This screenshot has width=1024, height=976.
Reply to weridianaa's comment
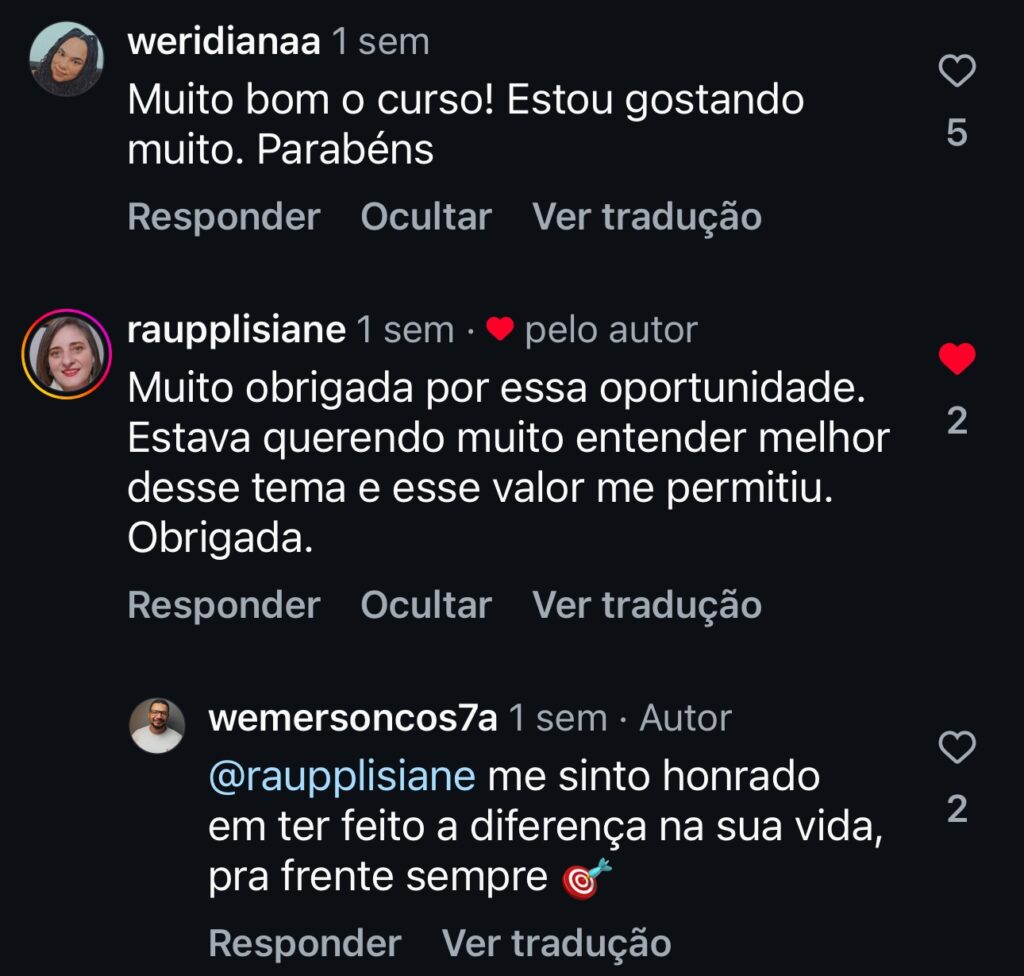[x=224, y=217]
